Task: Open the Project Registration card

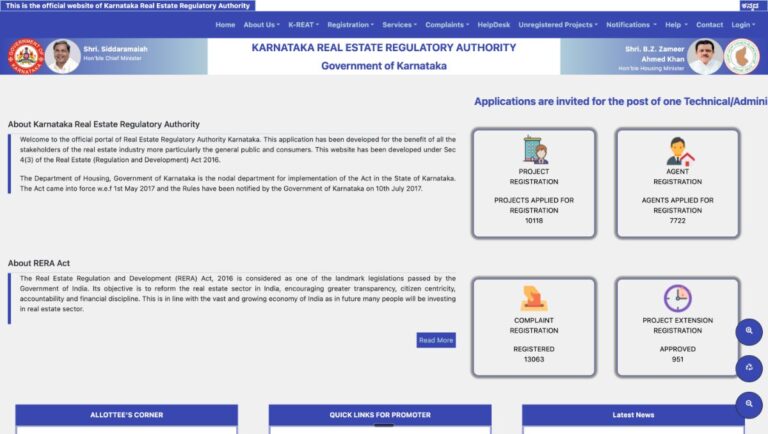Action: tap(534, 183)
